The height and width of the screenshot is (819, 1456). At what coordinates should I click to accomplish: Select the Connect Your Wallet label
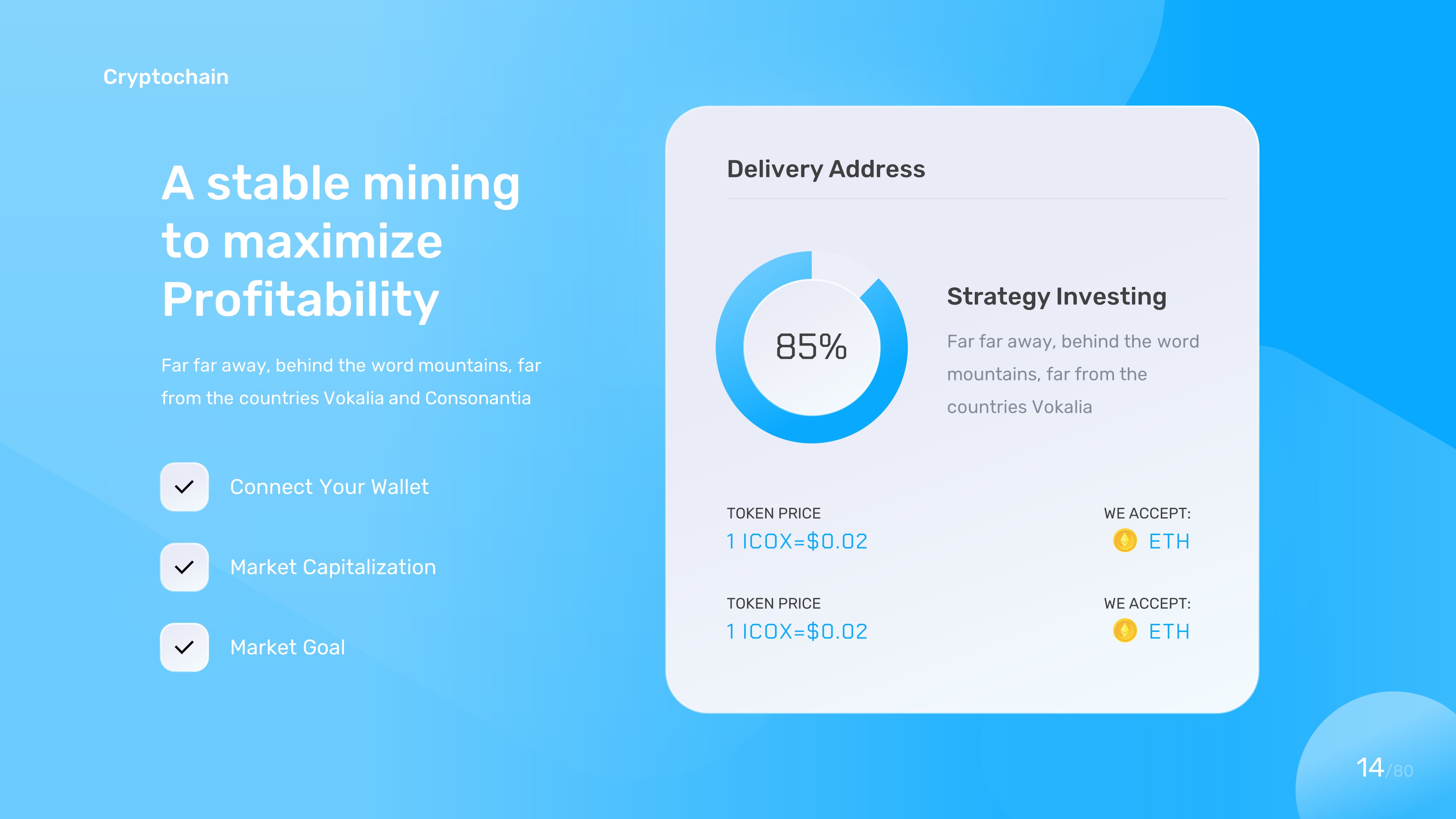click(329, 487)
